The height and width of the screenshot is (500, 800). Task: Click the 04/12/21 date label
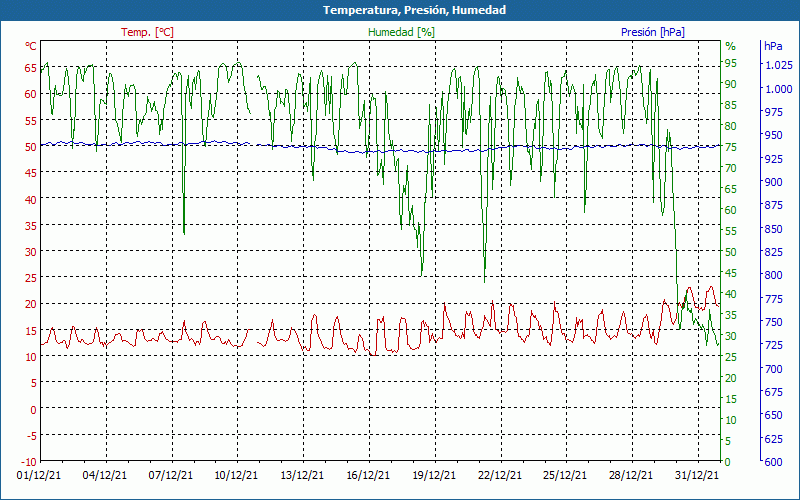pos(105,475)
